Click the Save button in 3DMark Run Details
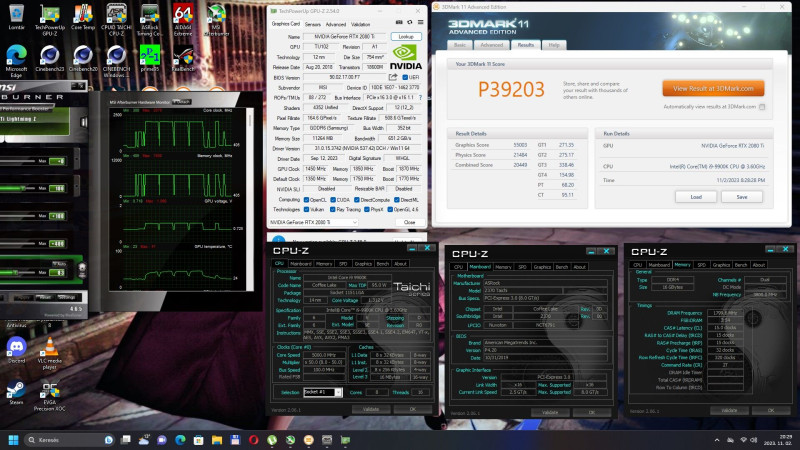Viewport: 800px width, 450px height. 742,197
